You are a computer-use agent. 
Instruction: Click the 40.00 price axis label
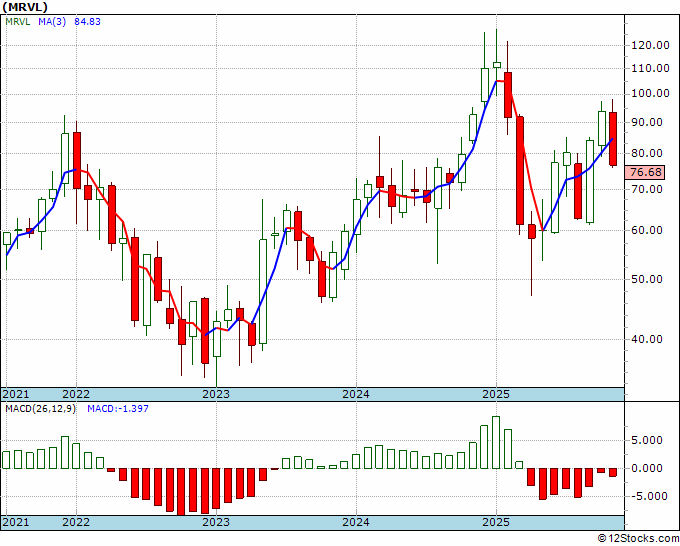[x=647, y=339]
